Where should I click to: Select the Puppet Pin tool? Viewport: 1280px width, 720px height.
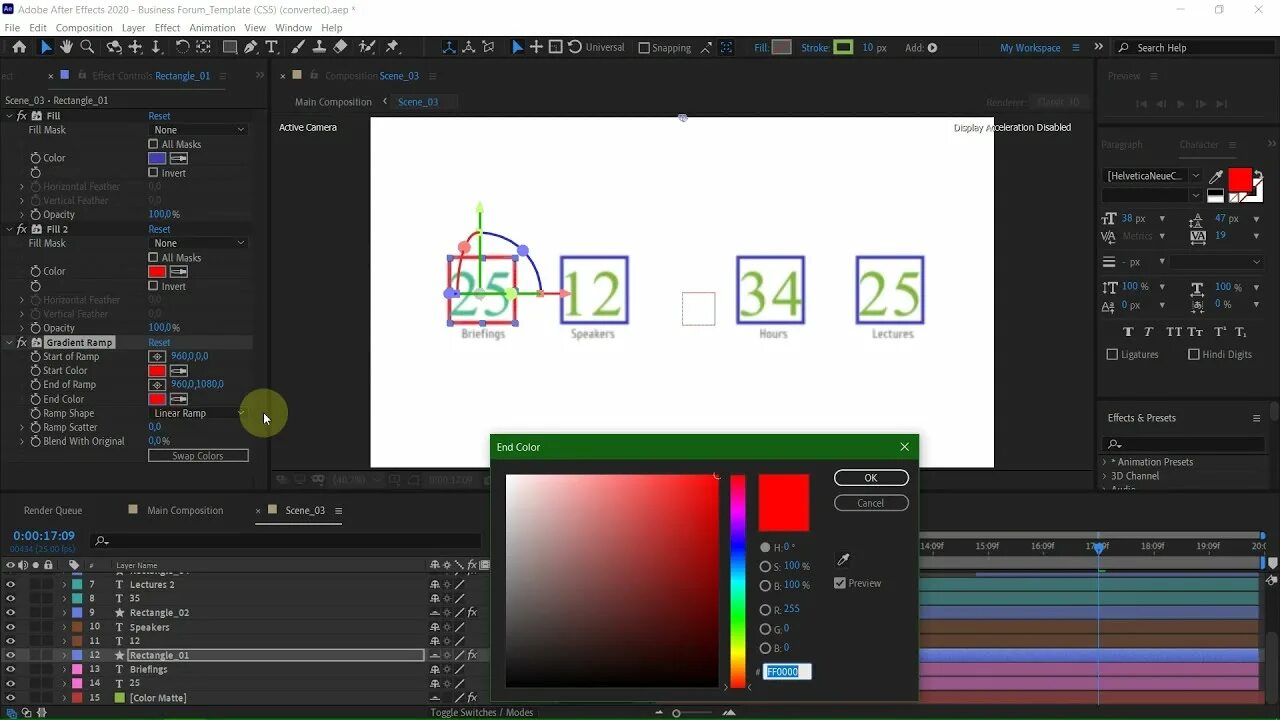click(x=392, y=47)
